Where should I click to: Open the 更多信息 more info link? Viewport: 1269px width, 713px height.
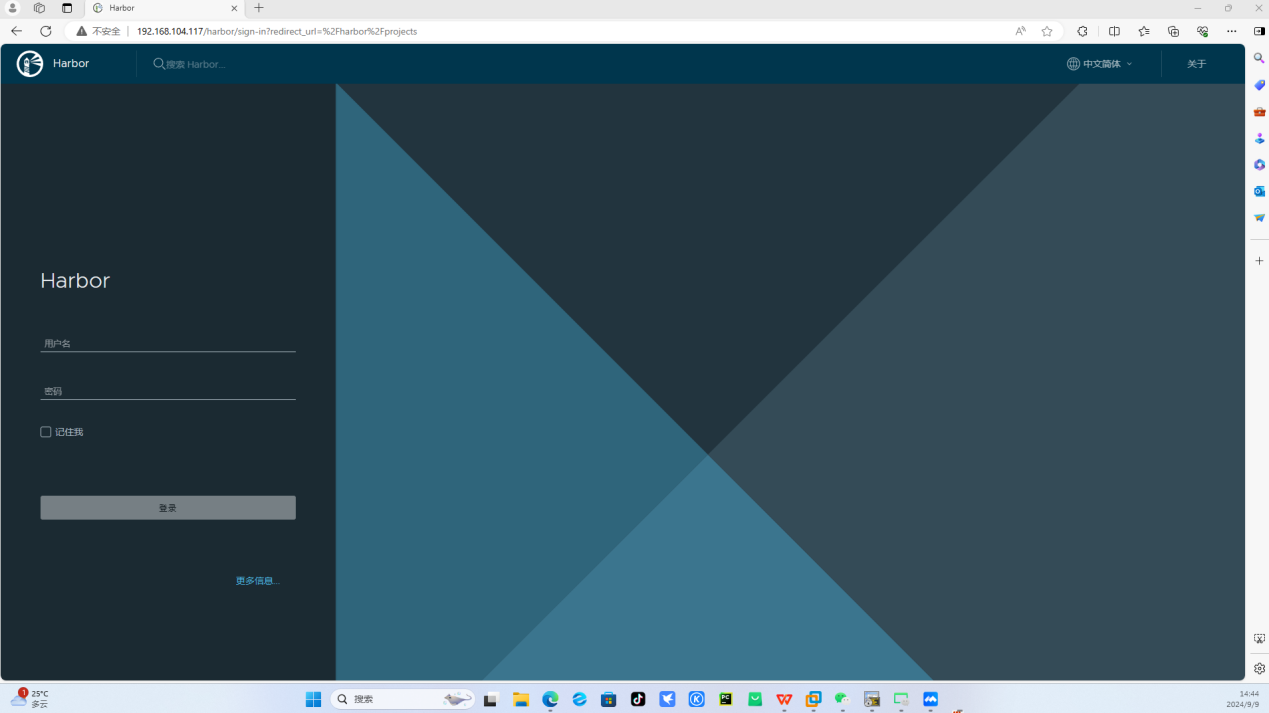pyautogui.click(x=257, y=581)
